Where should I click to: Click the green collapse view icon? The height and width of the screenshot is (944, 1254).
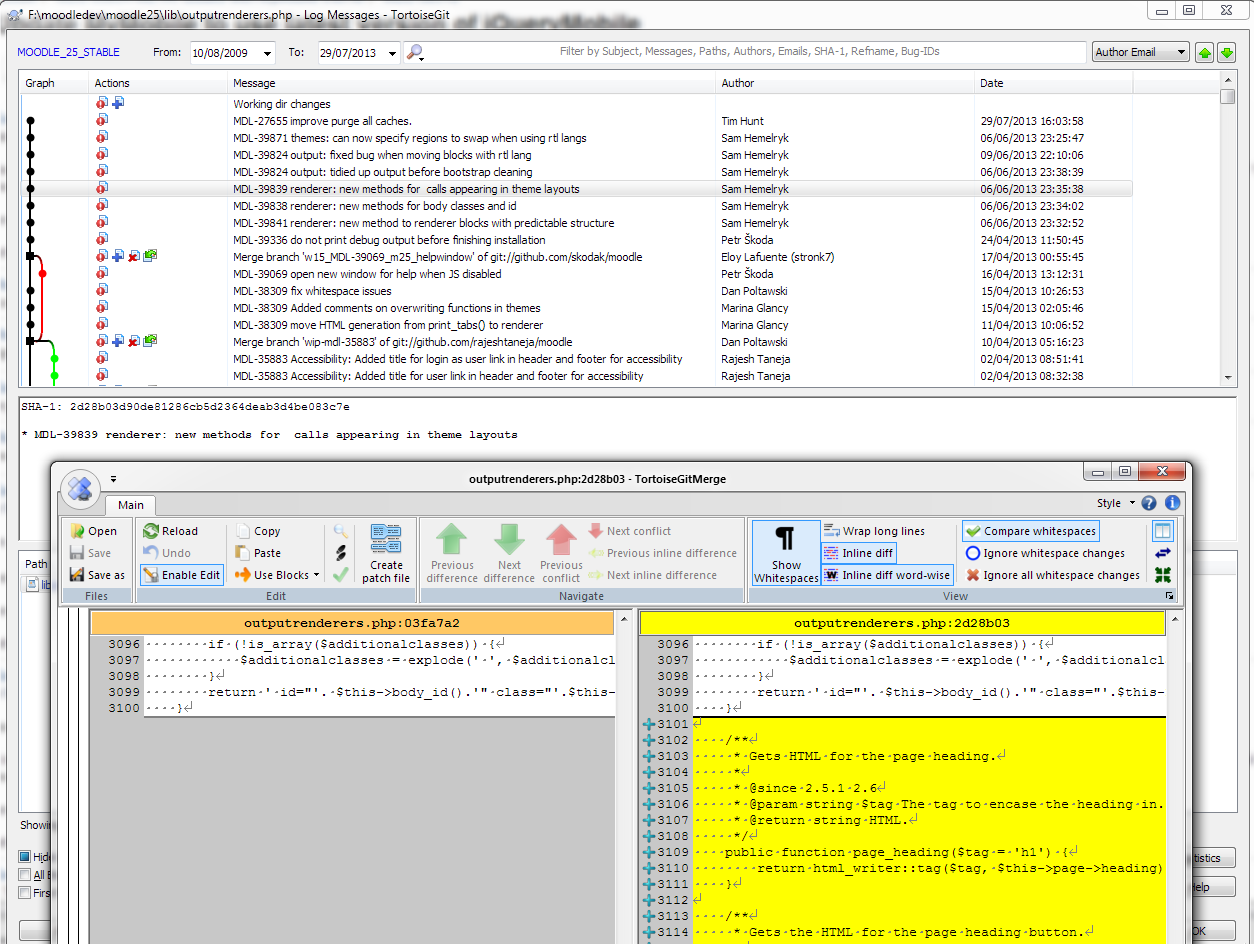(x=1162, y=575)
